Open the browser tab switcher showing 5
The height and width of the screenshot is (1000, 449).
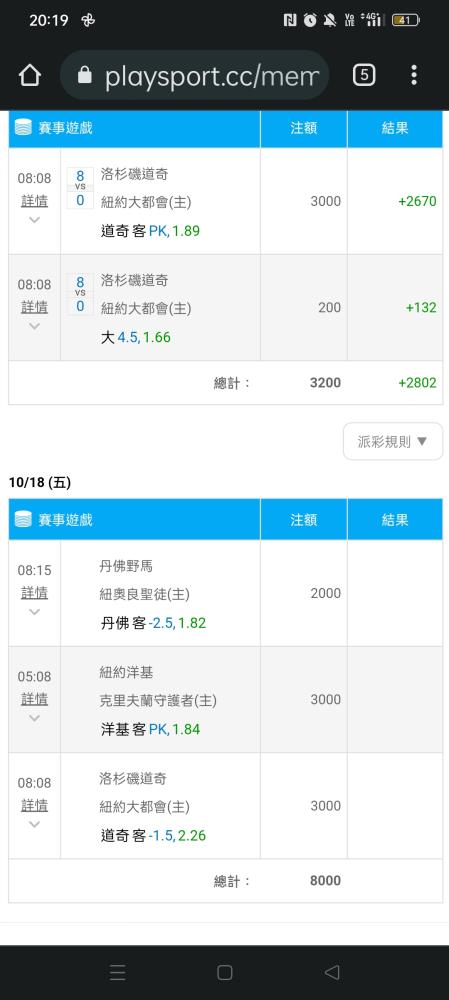click(364, 75)
